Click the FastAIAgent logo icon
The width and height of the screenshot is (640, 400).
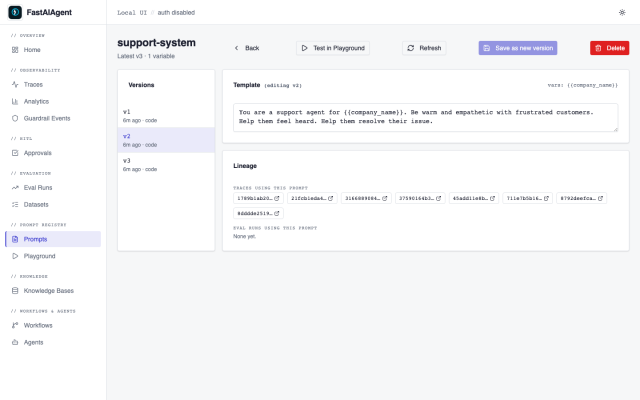(15, 12)
